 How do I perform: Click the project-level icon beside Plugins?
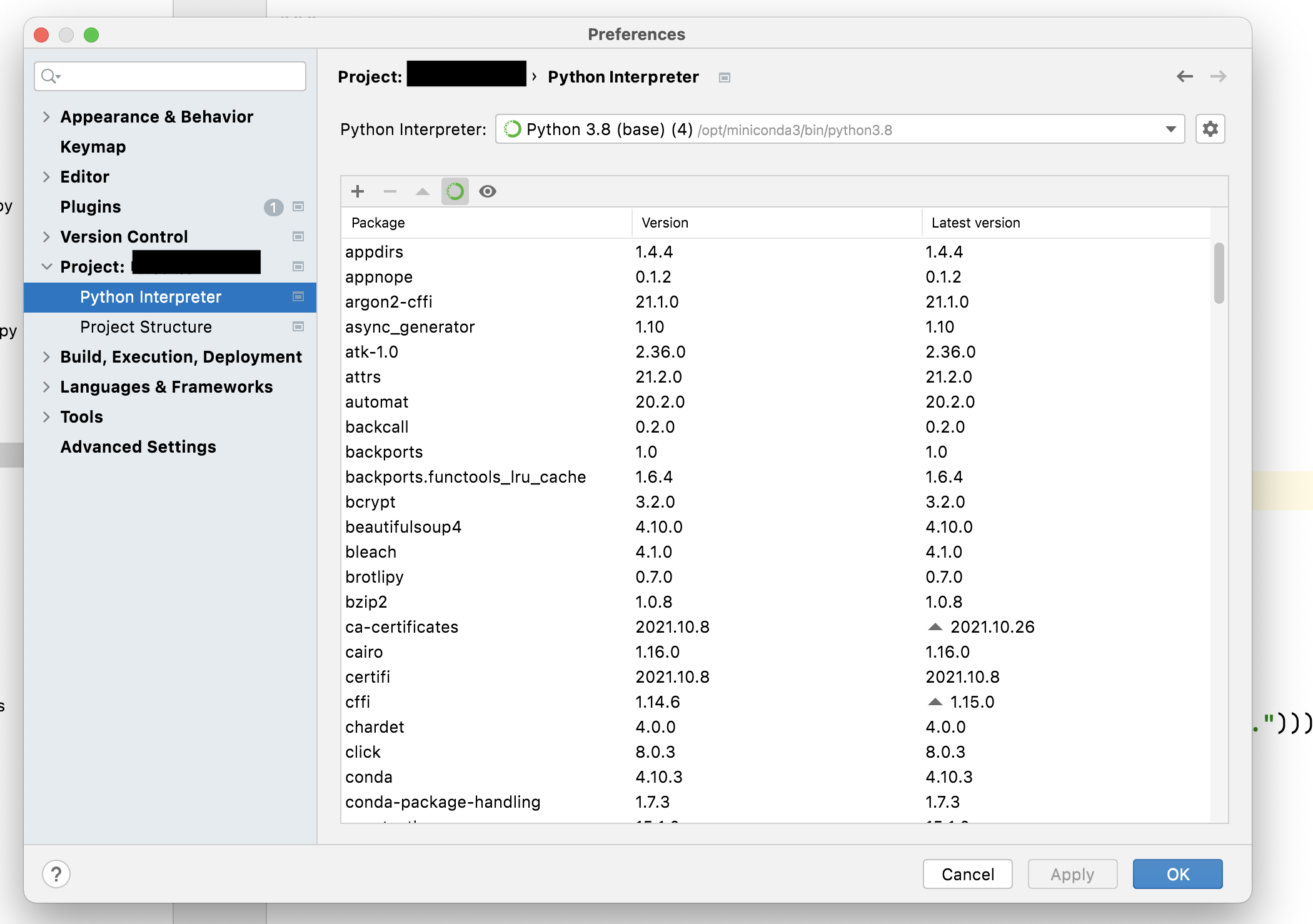[298, 207]
